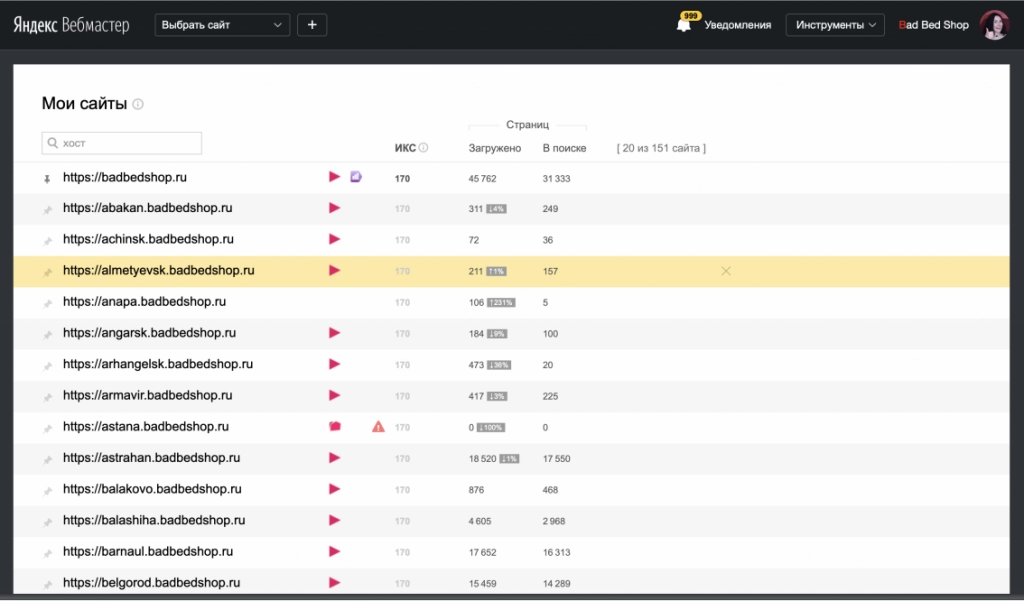Pin the astrahan.badbedshop.ru site

(47, 460)
